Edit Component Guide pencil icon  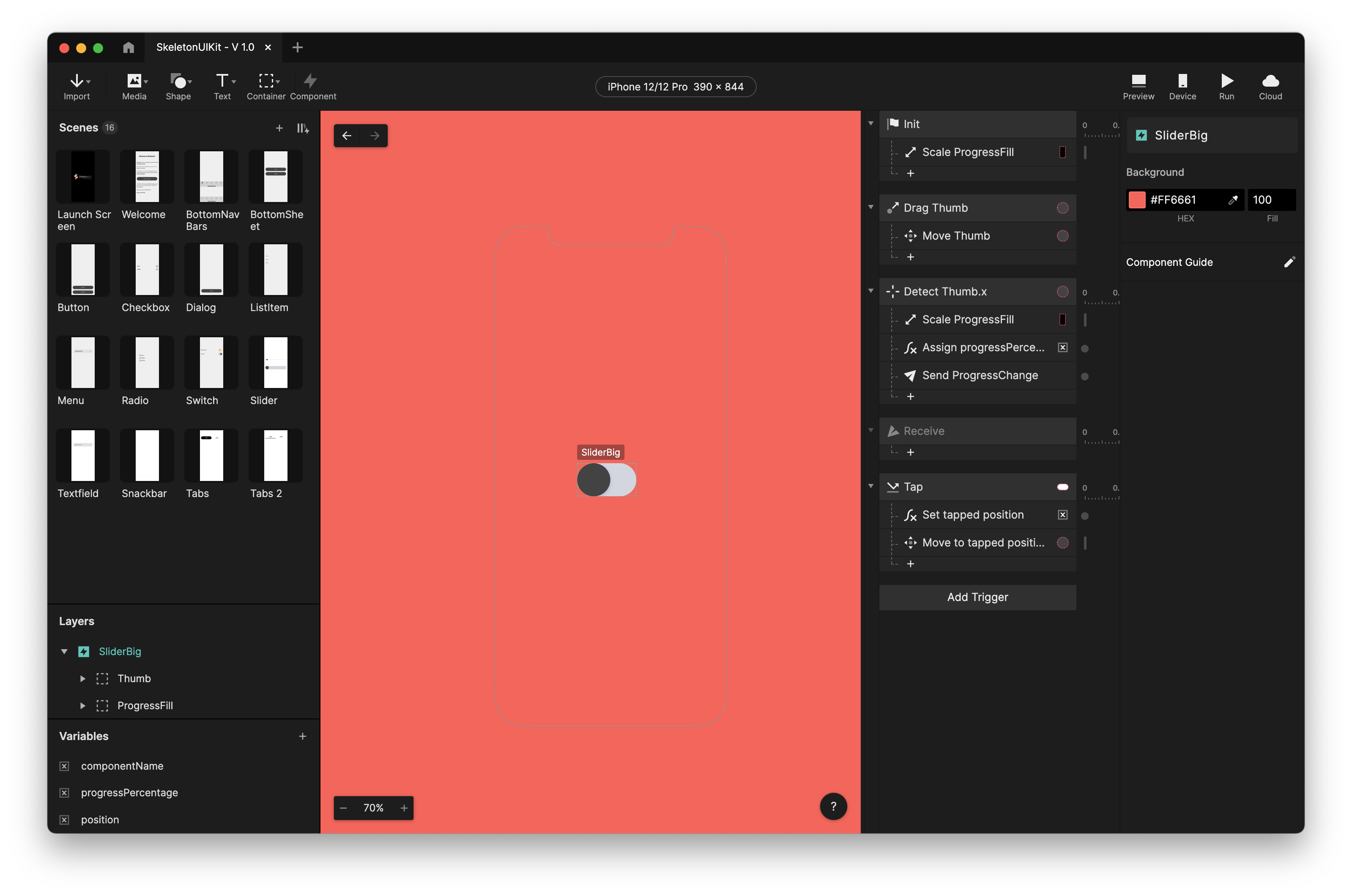tap(1289, 262)
